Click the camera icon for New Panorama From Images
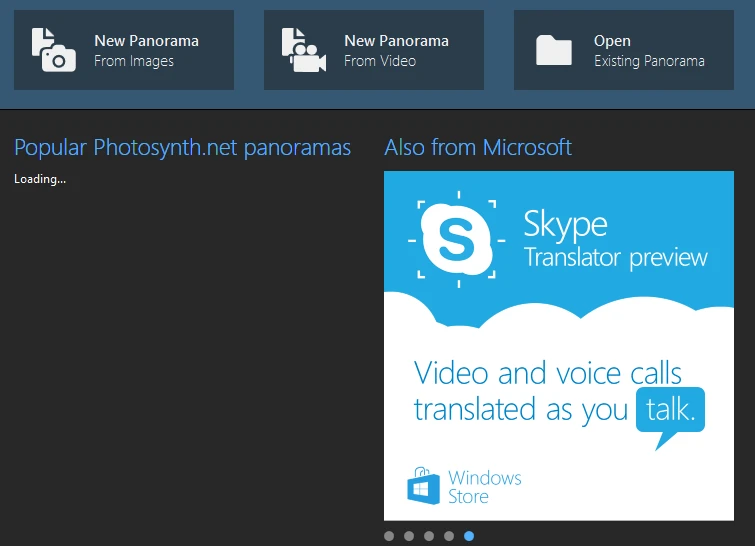Image resolution: width=755 pixels, height=546 pixels. tap(53, 50)
